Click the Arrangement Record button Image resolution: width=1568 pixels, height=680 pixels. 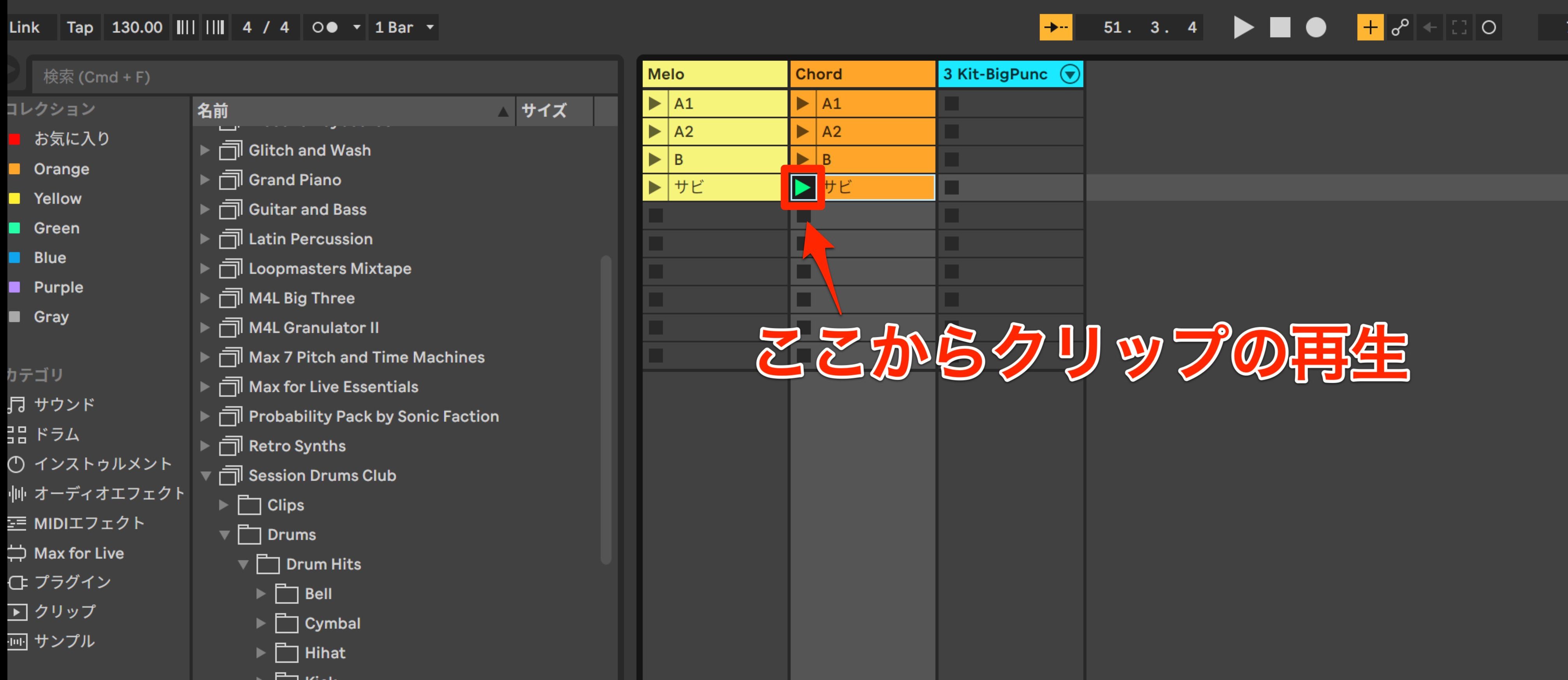1315,27
